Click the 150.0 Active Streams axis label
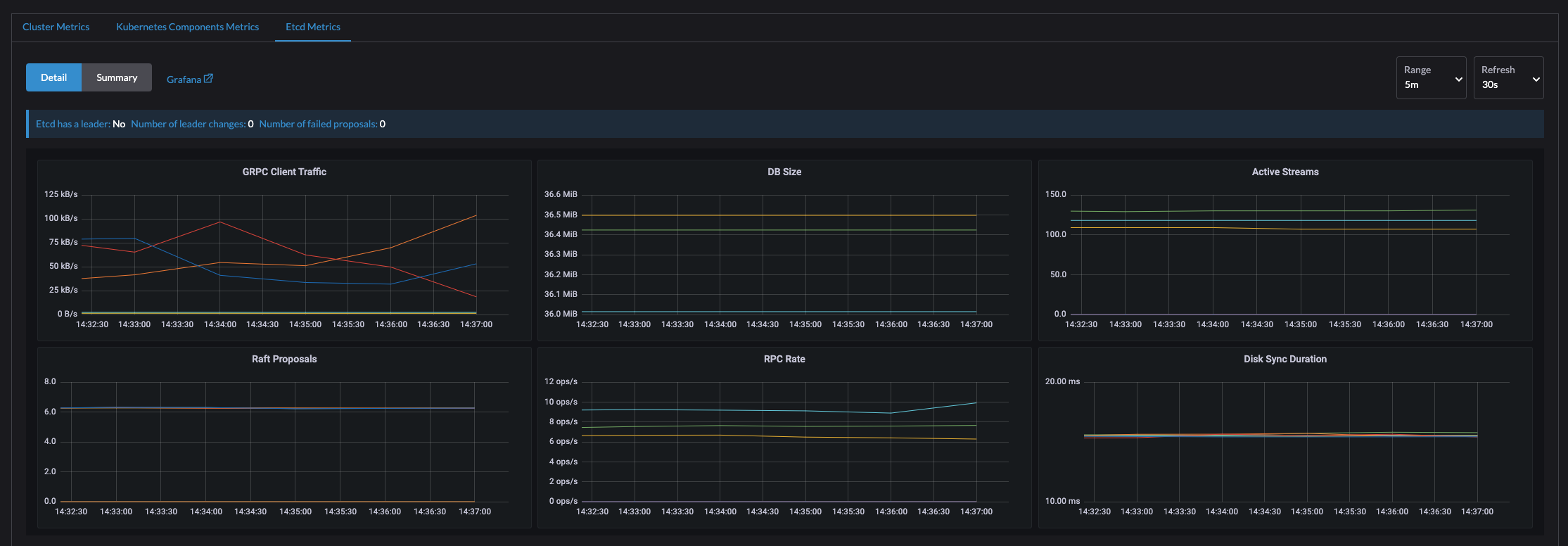Image resolution: width=1568 pixels, height=546 pixels. pyautogui.click(x=1056, y=194)
